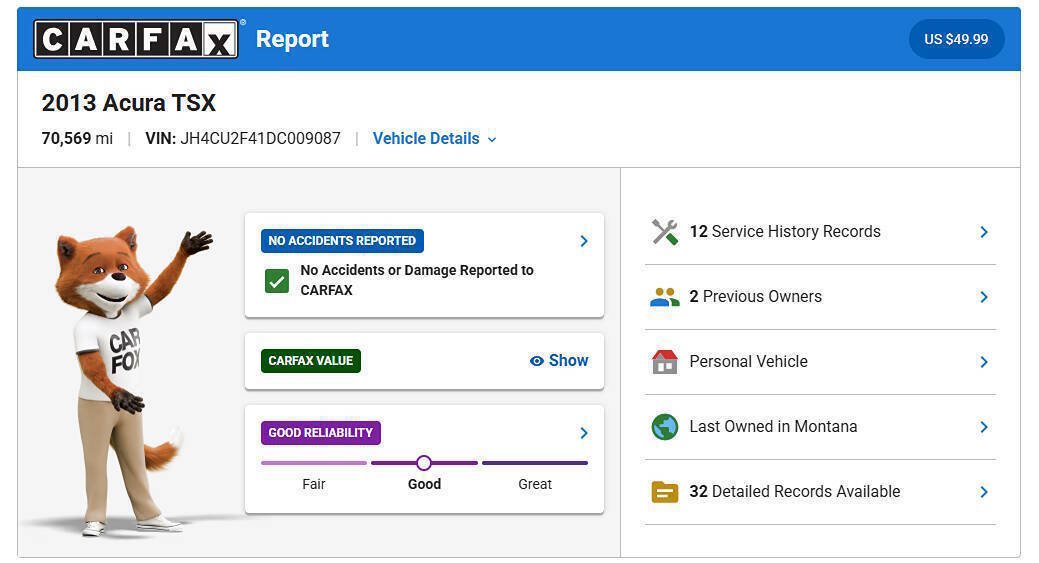Click the NO ACCIDENTS REPORTED badge
This screenshot has height=563, width=1039.
342,241
